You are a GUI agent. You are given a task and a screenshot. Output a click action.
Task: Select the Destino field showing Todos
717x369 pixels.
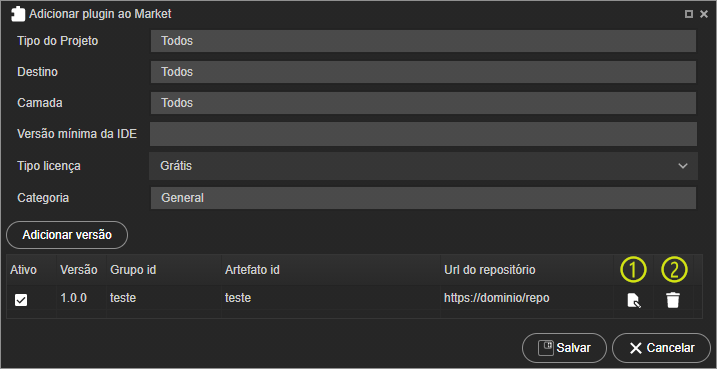[x=423, y=72]
